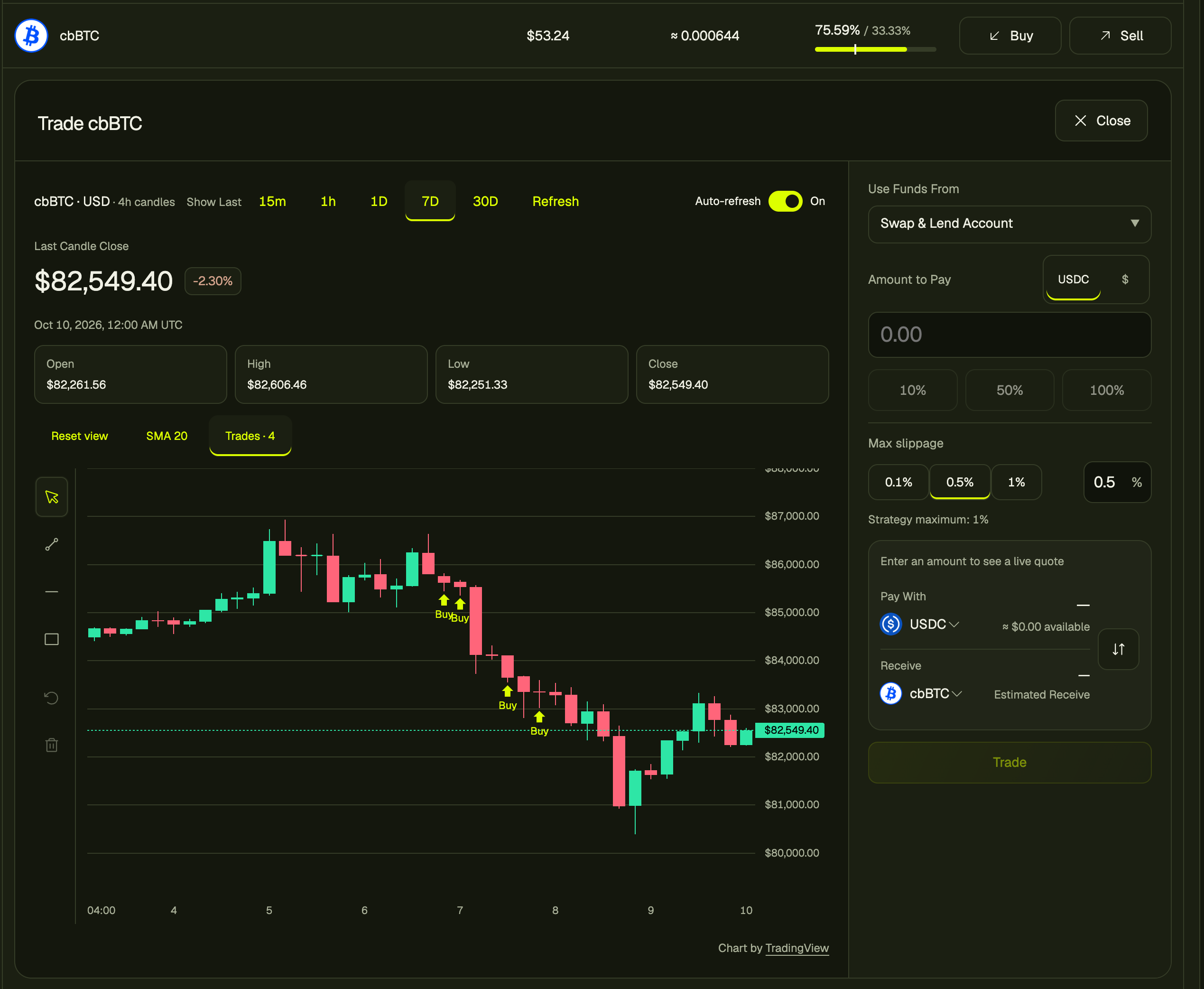Click the Buy button in header
The image size is (1204, 989).
point(1010,36)
